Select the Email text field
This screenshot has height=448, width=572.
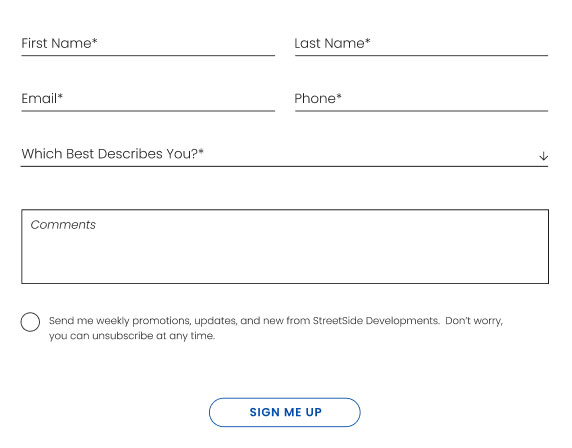coord(148,99)
